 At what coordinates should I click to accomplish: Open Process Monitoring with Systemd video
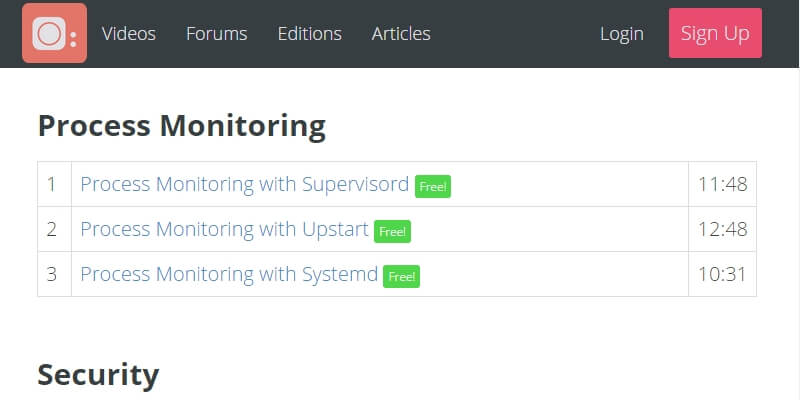[229, 274]
